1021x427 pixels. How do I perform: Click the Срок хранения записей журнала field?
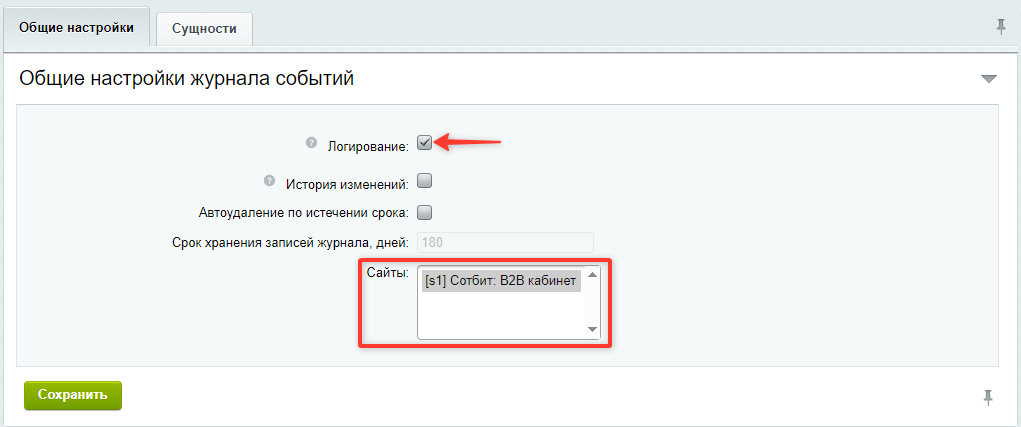505,243
